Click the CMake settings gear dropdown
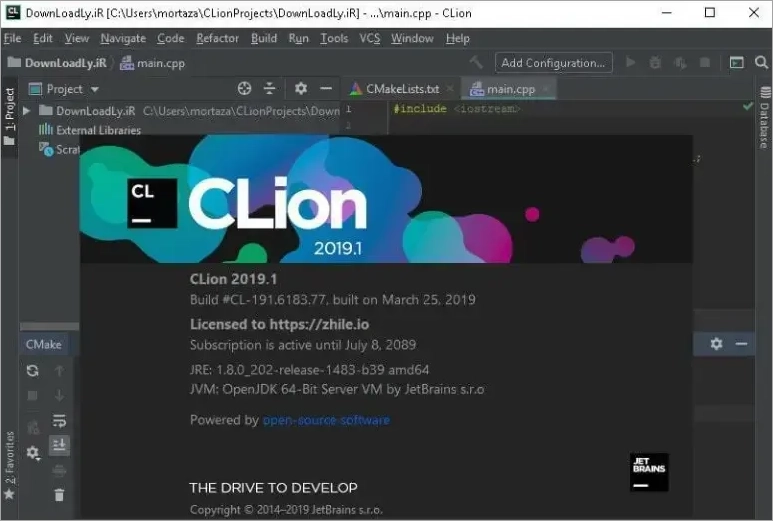 point(33,452)
